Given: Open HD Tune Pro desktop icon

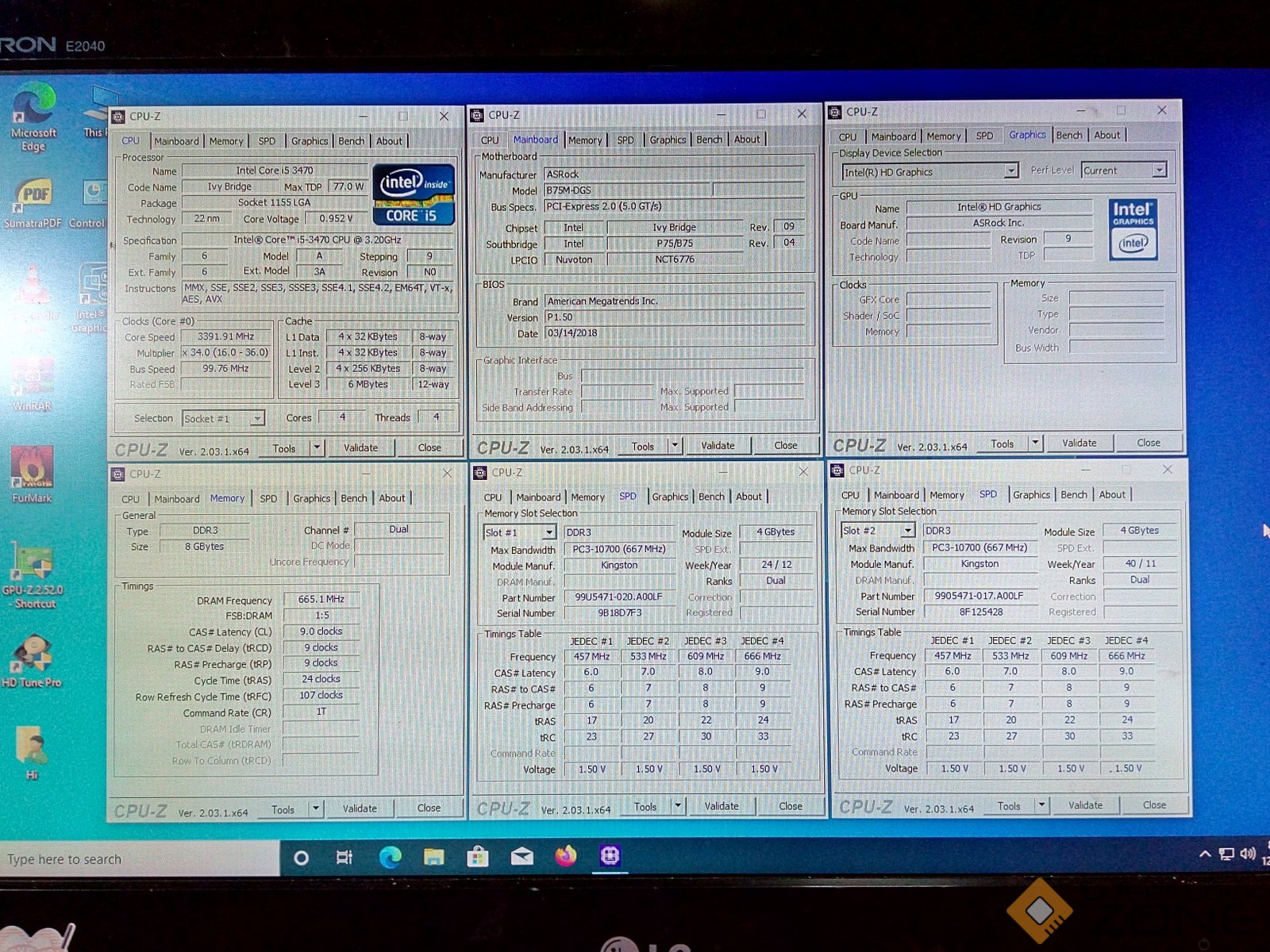Looking at the screenshot, I should pos(32,660).
